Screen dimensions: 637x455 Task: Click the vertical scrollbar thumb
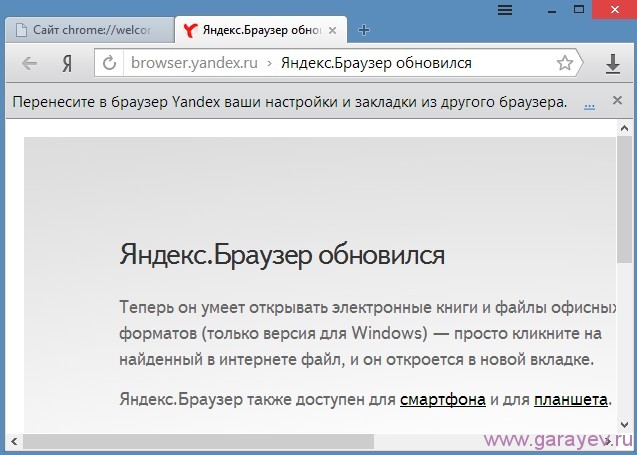(x=624, y=199)
